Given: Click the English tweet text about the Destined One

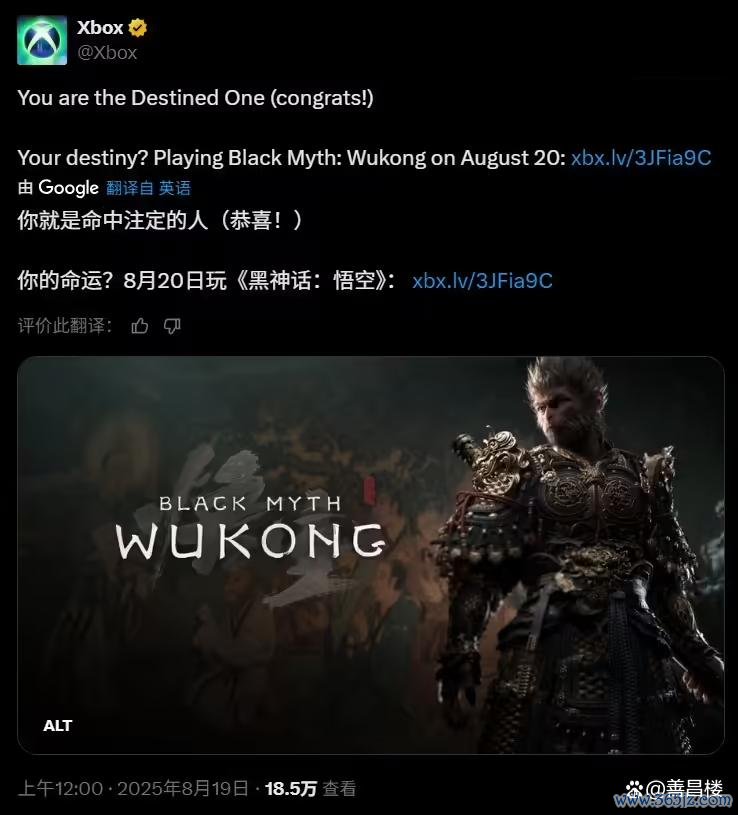Looking at the screenshot, I should (195, 98).
